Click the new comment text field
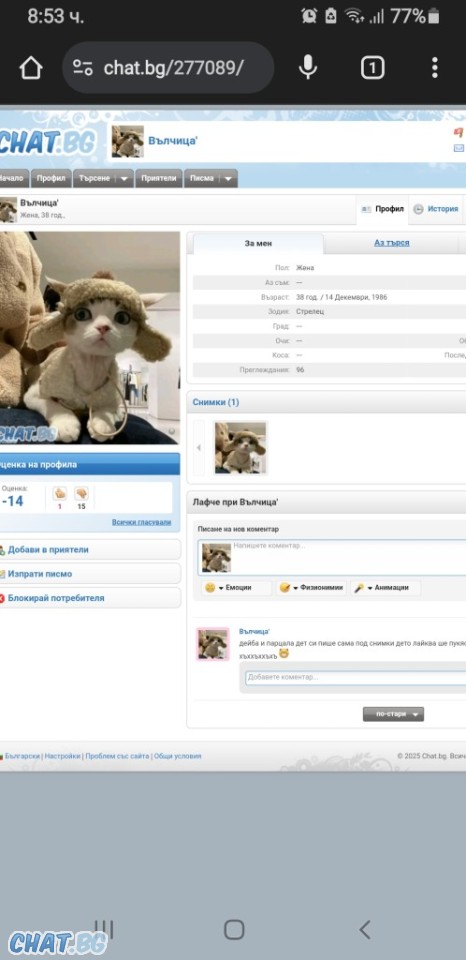The image size is (466, 960). point(349,557)
